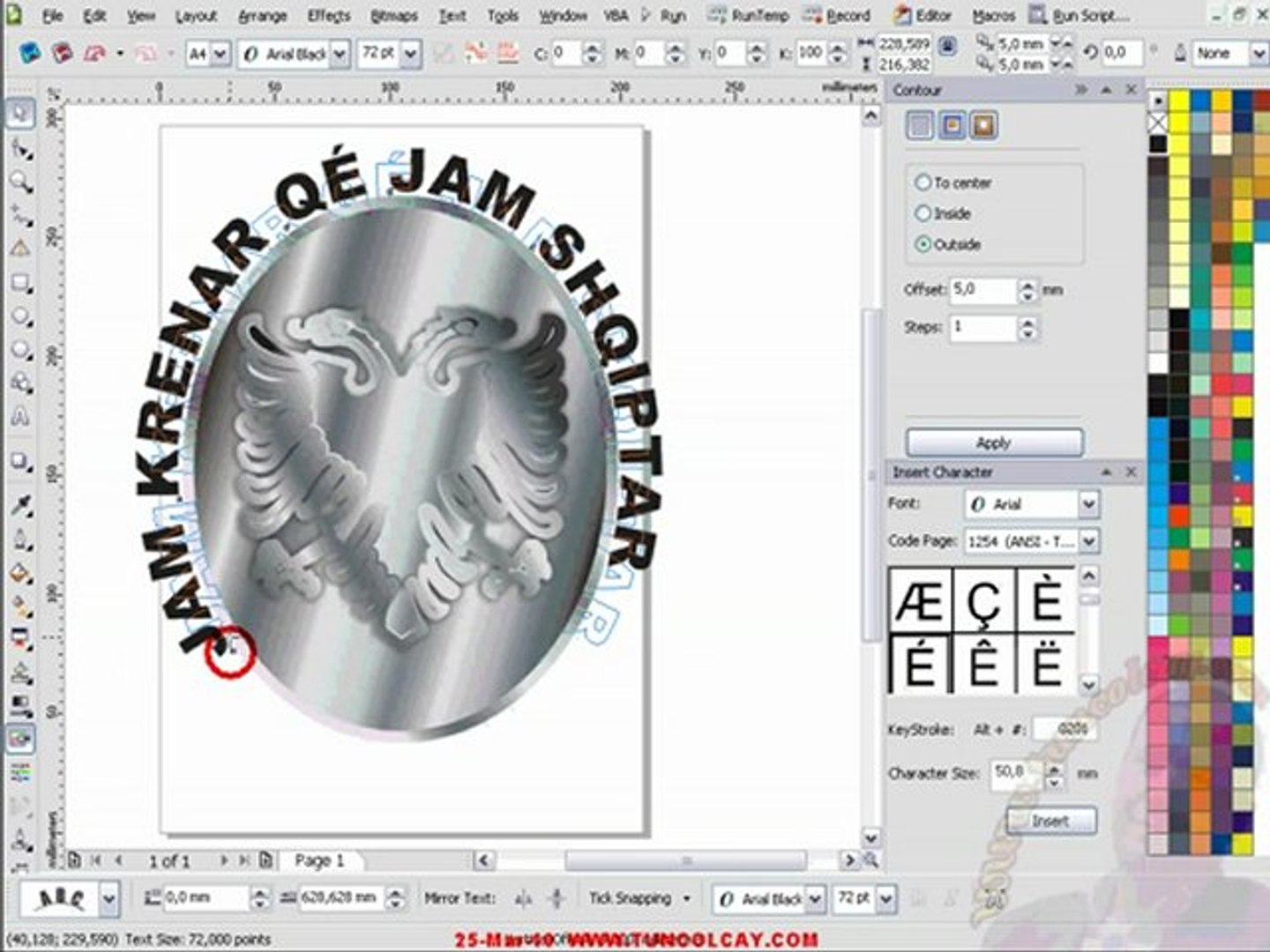Select the Freehand tool in the toolbox
Screen dimensions: 1270x952
[20, 216]
